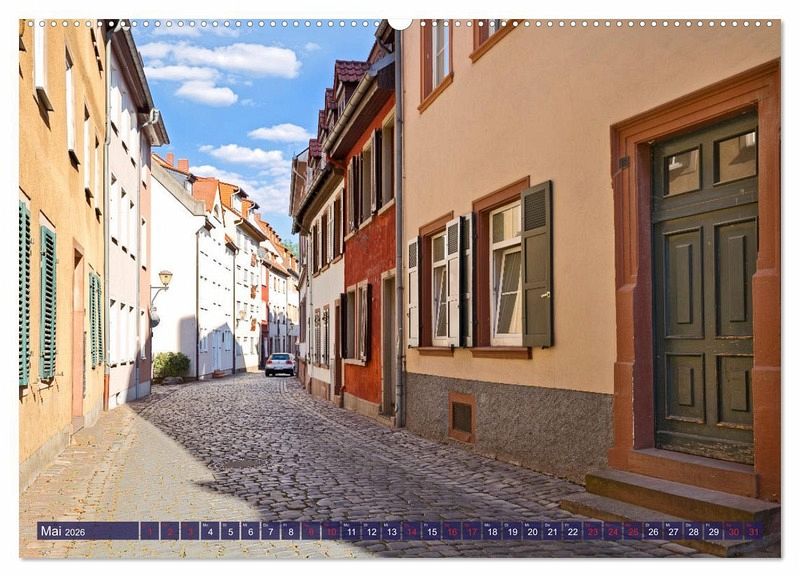Select day 26 in the calendar strip

[654, 531]
